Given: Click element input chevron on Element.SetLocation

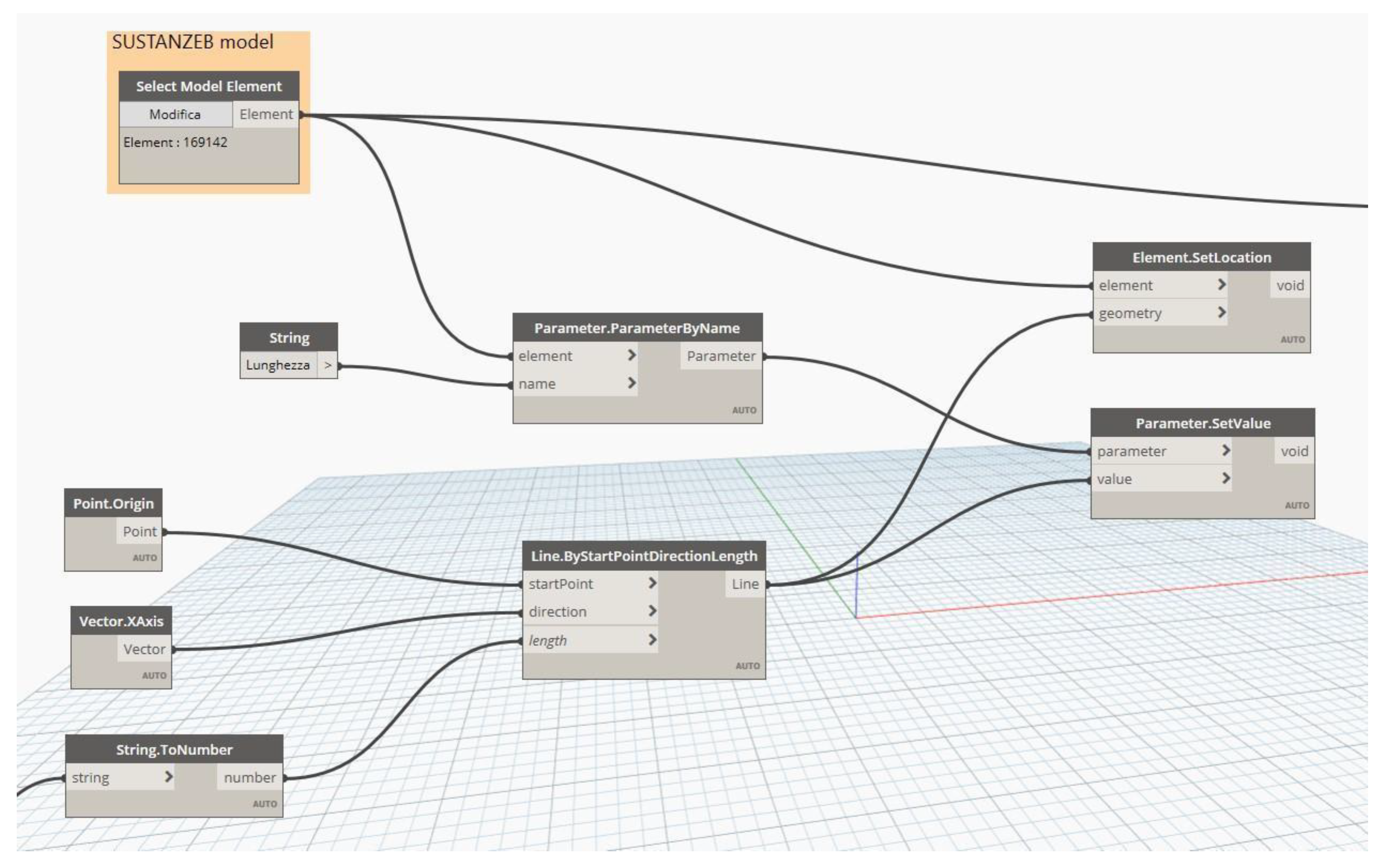Looking at the screenshot, I should (1221, 285).
